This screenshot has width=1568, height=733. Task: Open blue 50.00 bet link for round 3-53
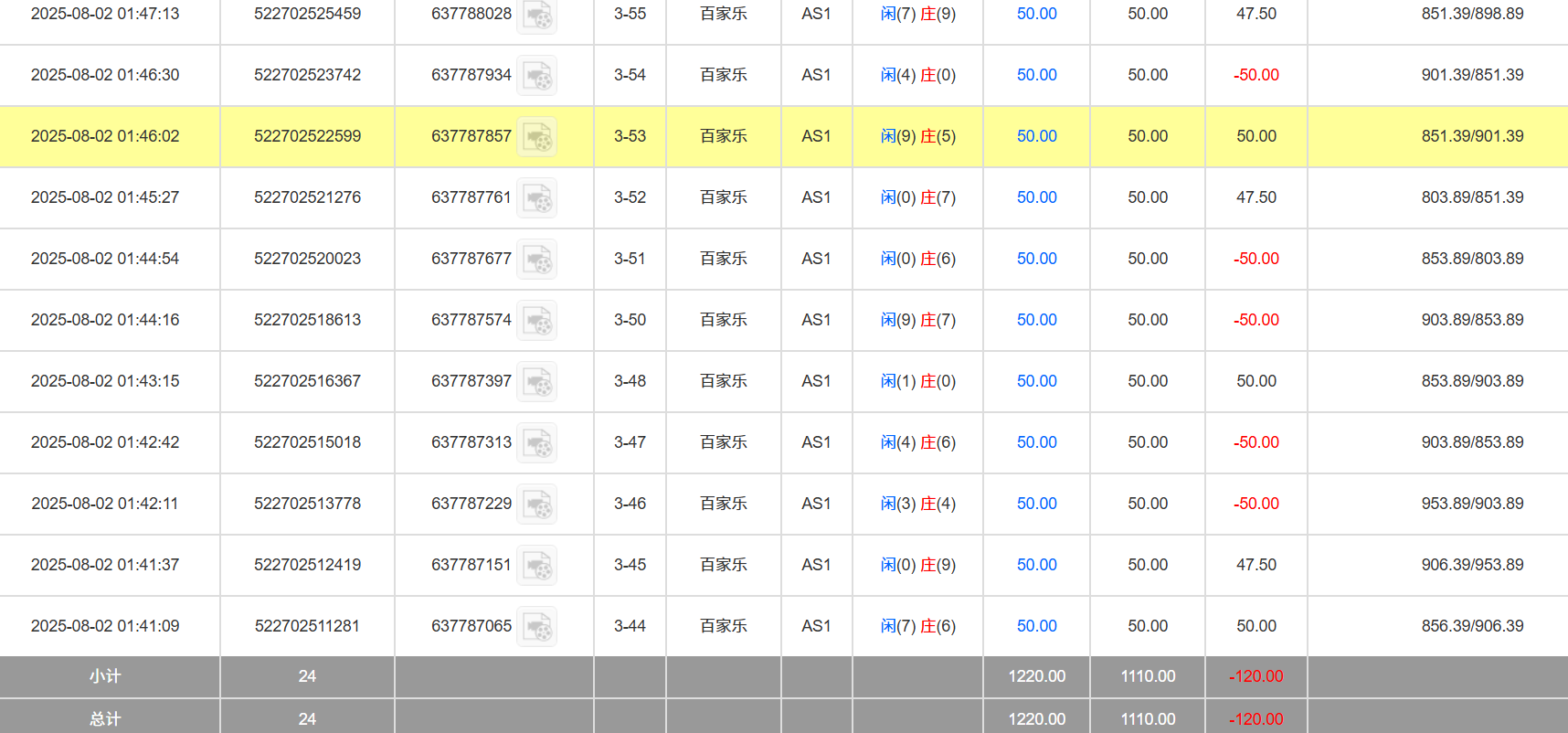point(1036,136)
